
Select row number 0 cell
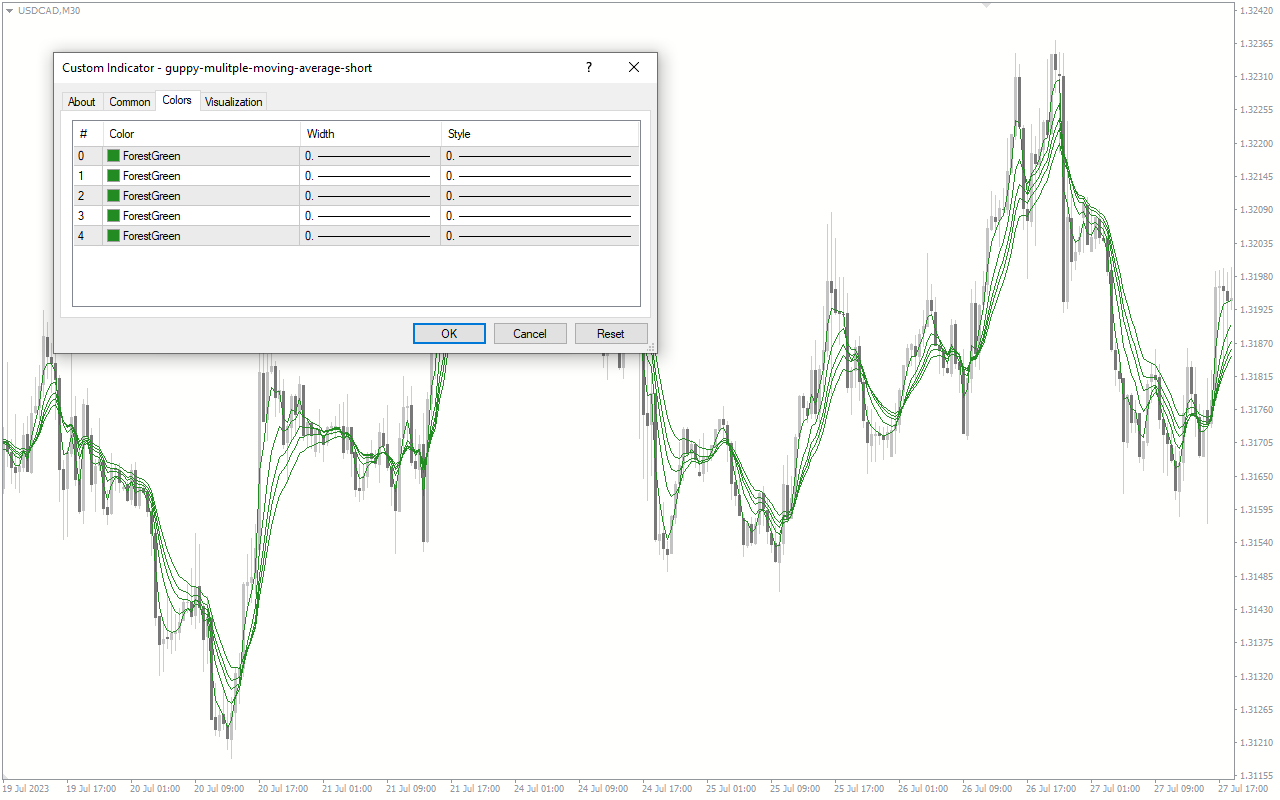point(88,156)
